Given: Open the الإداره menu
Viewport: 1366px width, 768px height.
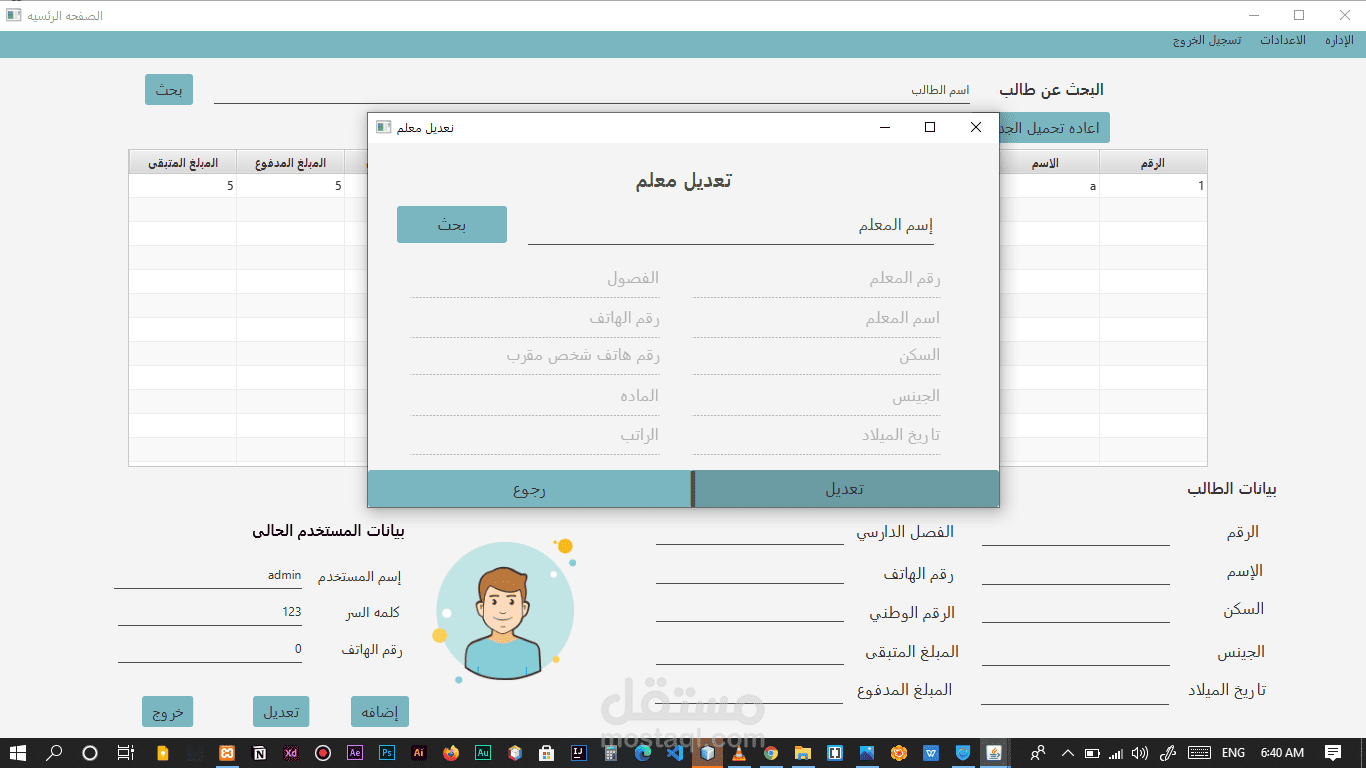Looking at the screenshot, I should [1339, 41].
